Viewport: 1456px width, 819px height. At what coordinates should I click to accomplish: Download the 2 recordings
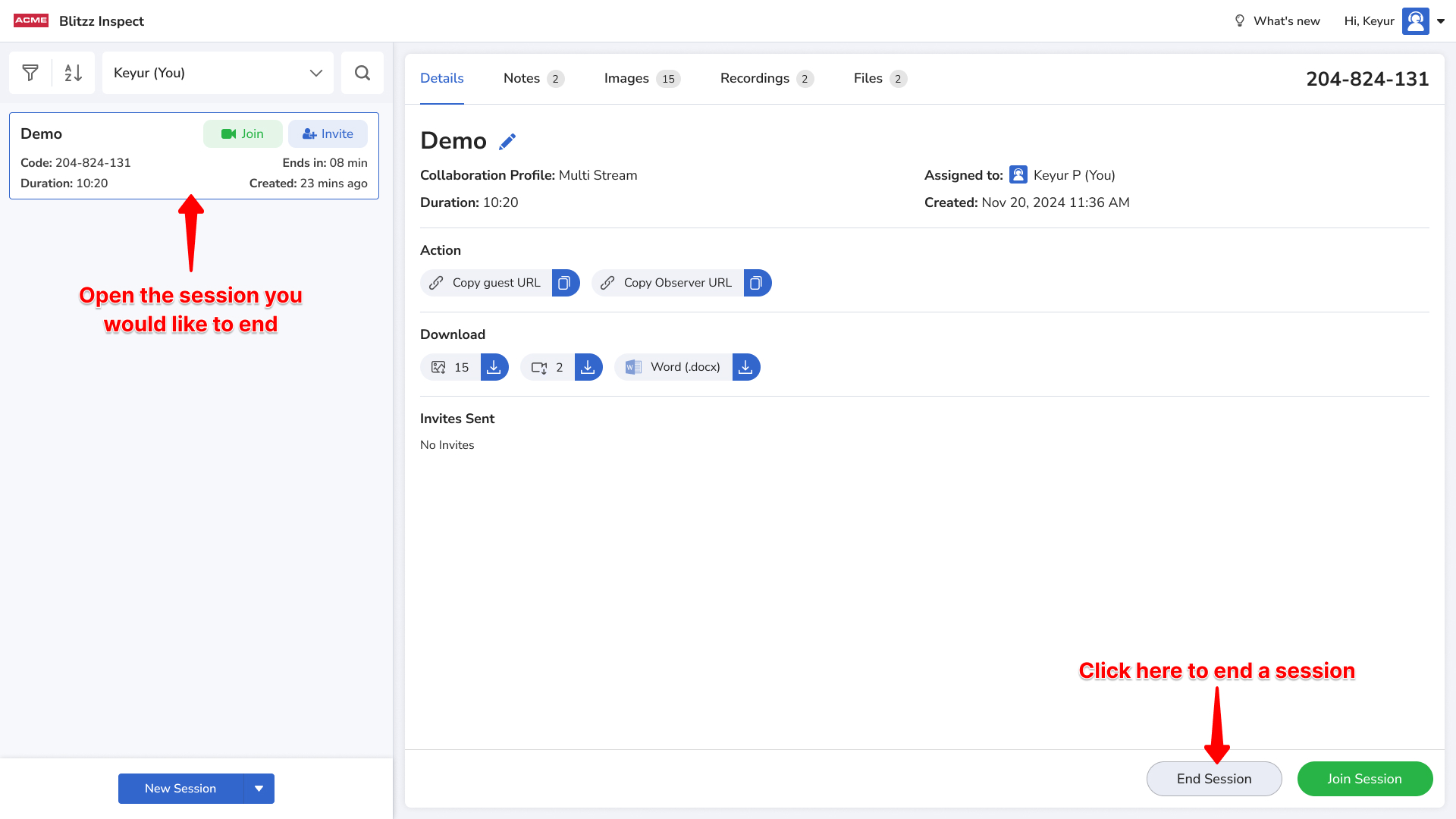588,367
